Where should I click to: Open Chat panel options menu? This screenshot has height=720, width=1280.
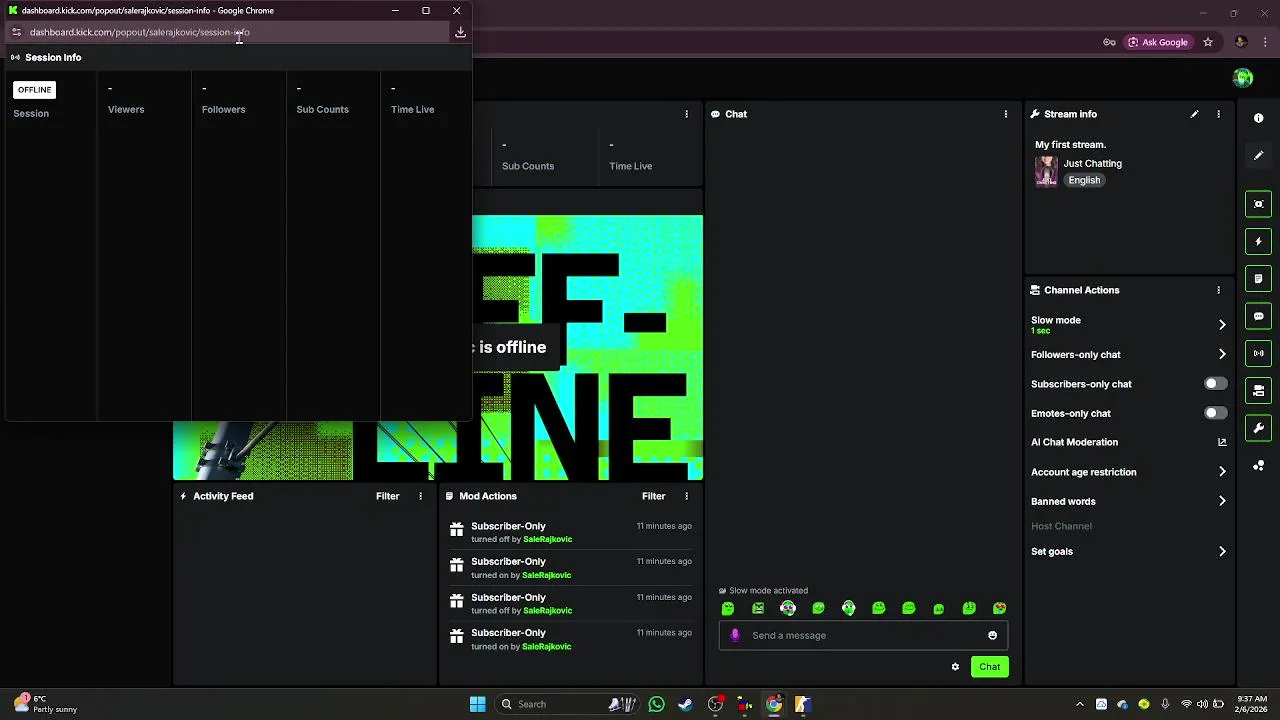tap(1005, 114)
